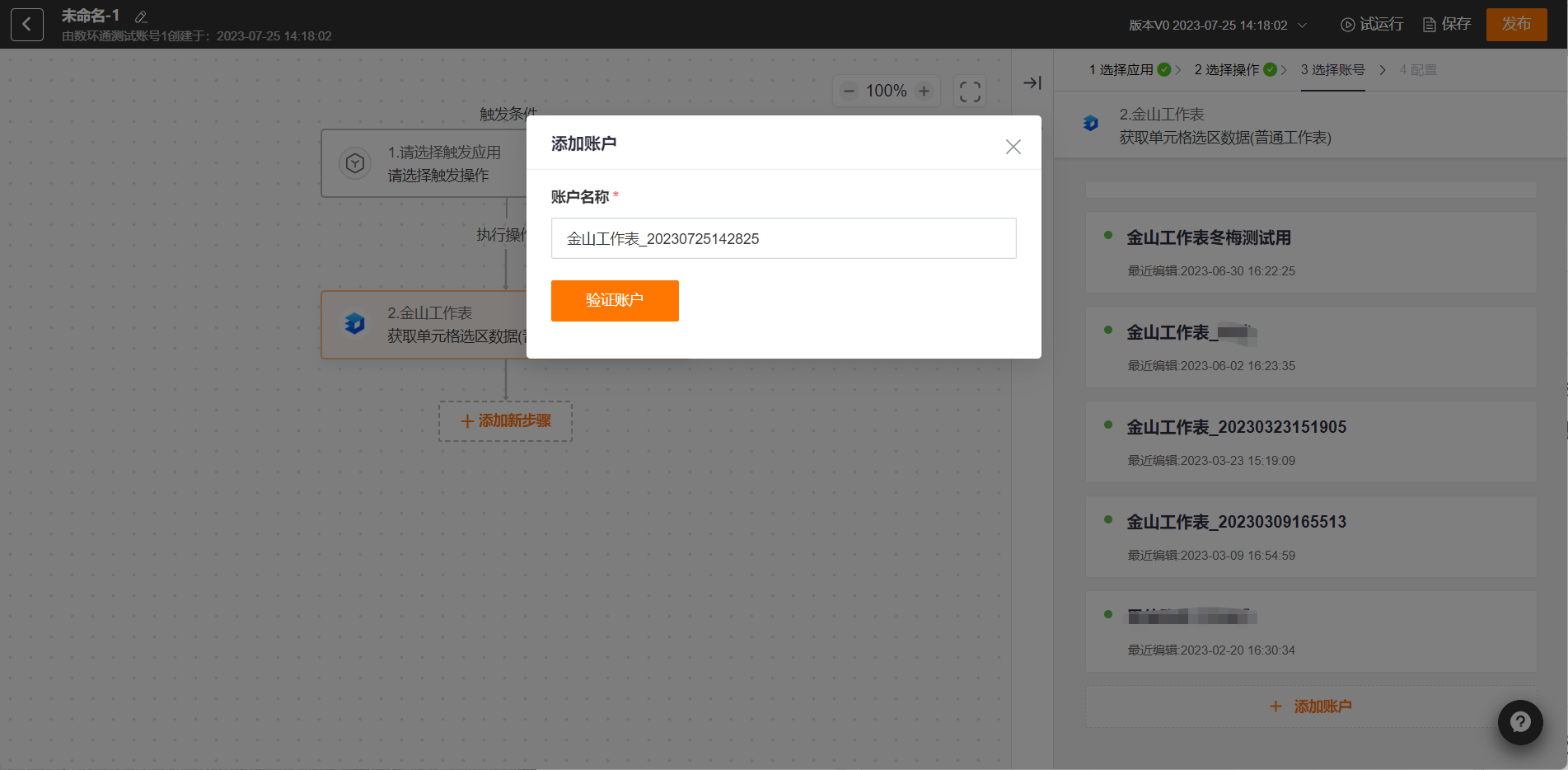This screenshot has width=1568, height=770.
Task: Click the 金山工作表 cube icon in canvas node
Action: [x=355, y=323]
